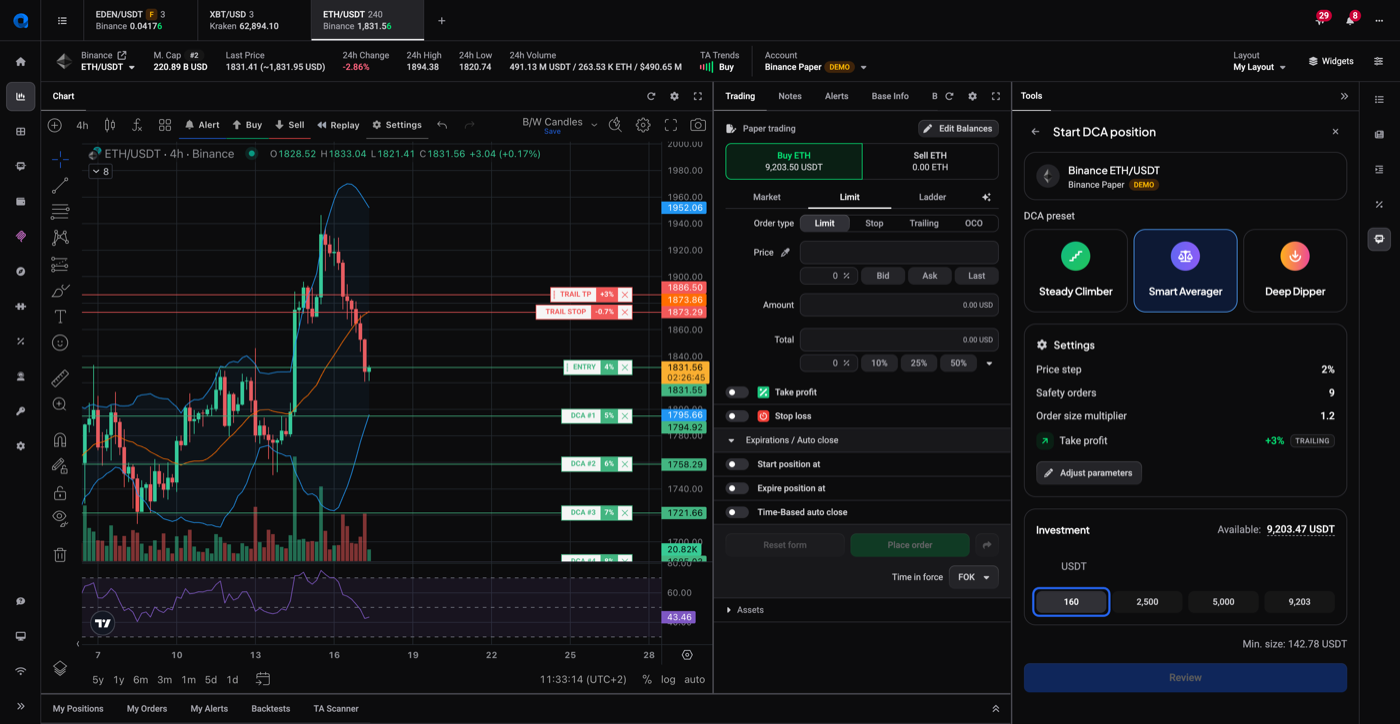This screenshot has width=1400, height=724.
Task: Remove the TRAIL TP line from chart
Action: [x=625, y=294]
